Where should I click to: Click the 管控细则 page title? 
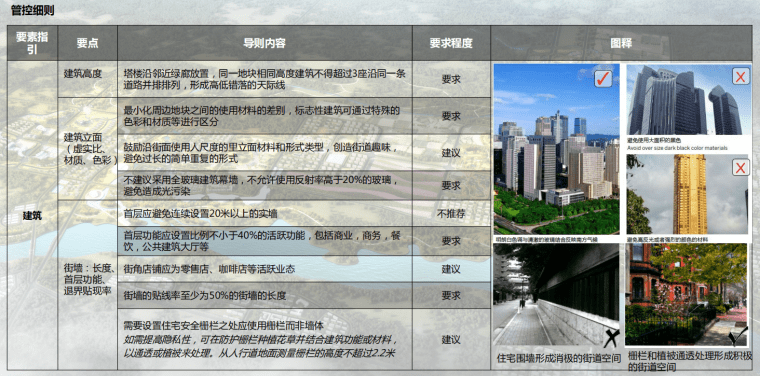[x=32, y=11]
